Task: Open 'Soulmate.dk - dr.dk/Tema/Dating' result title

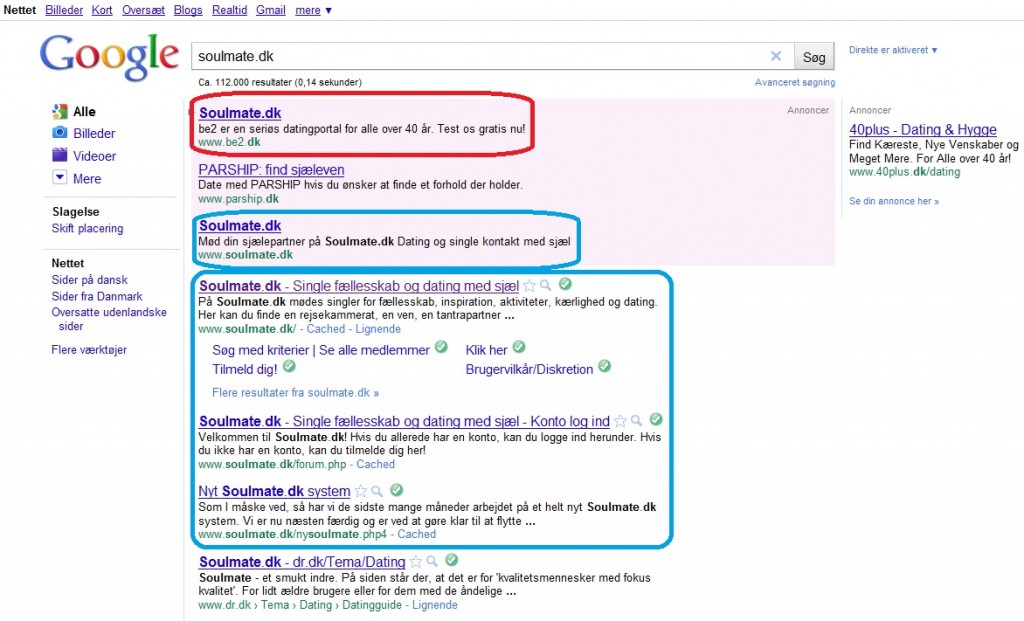Action: pos(302,562)
